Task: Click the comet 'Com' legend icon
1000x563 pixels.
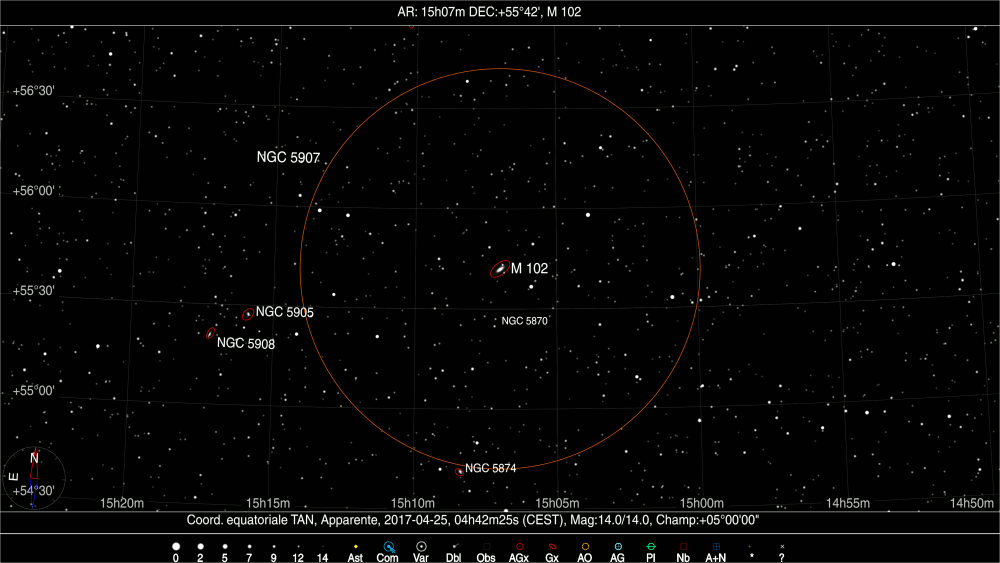Action: pos(389,547)
